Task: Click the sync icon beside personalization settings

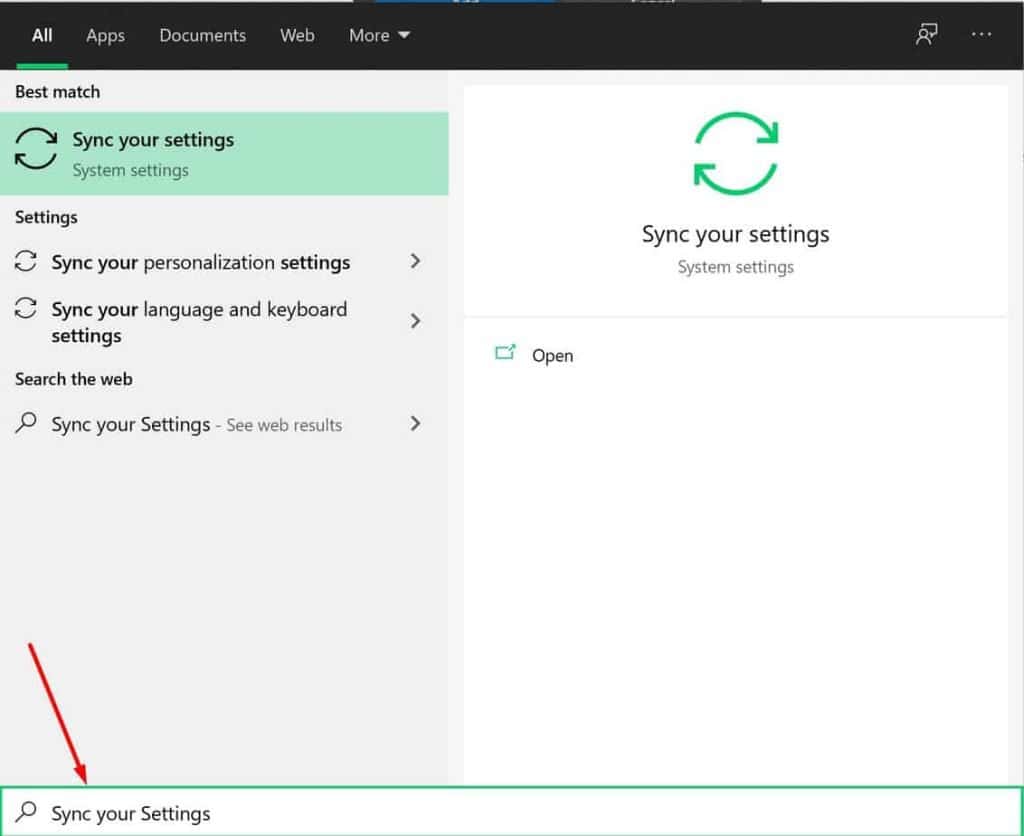Action: click(x=25, y=261)
